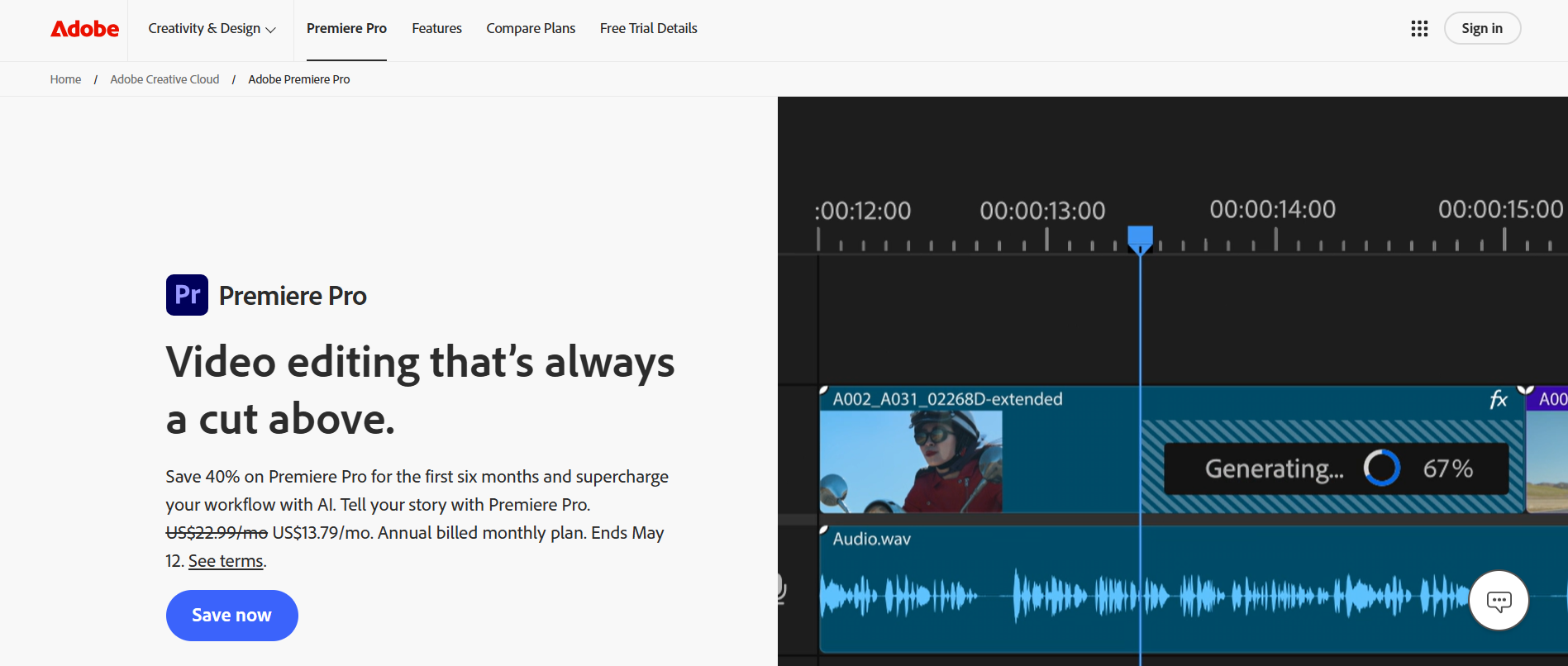Click the 00:00:13:00 timecode on the ruler
Screen dimensions: 1568x666
tap(1042, 211)
